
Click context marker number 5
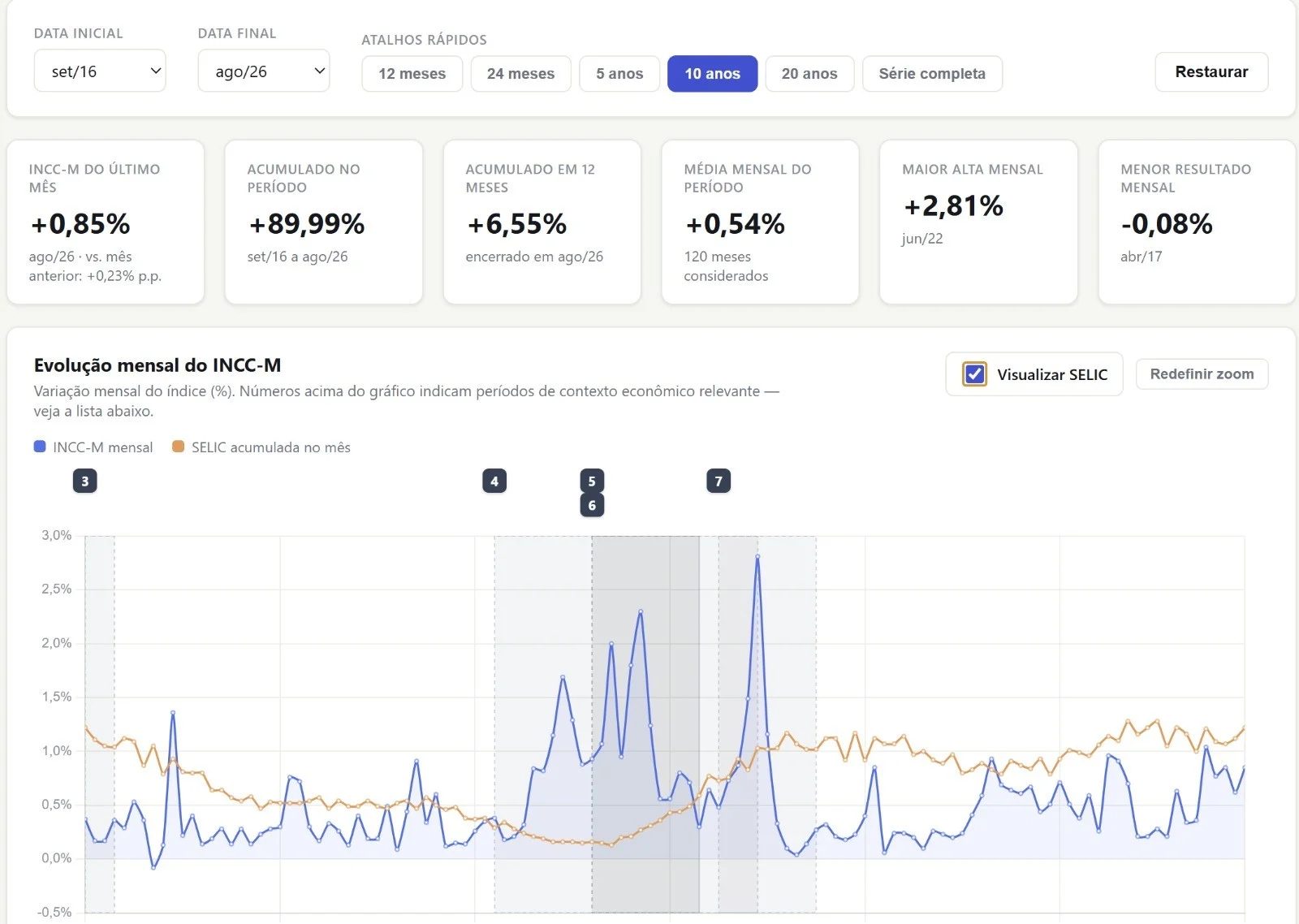pyautogui.click(x=592, y=481)
